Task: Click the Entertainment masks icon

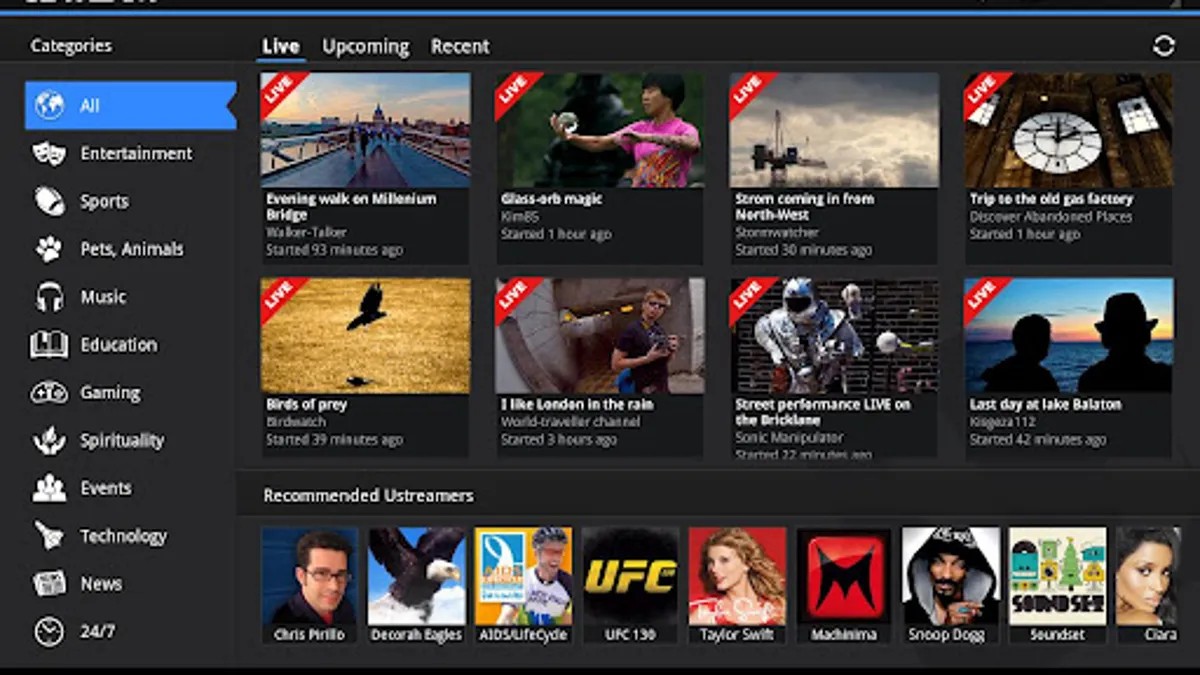Action: [x=49, y=153]
